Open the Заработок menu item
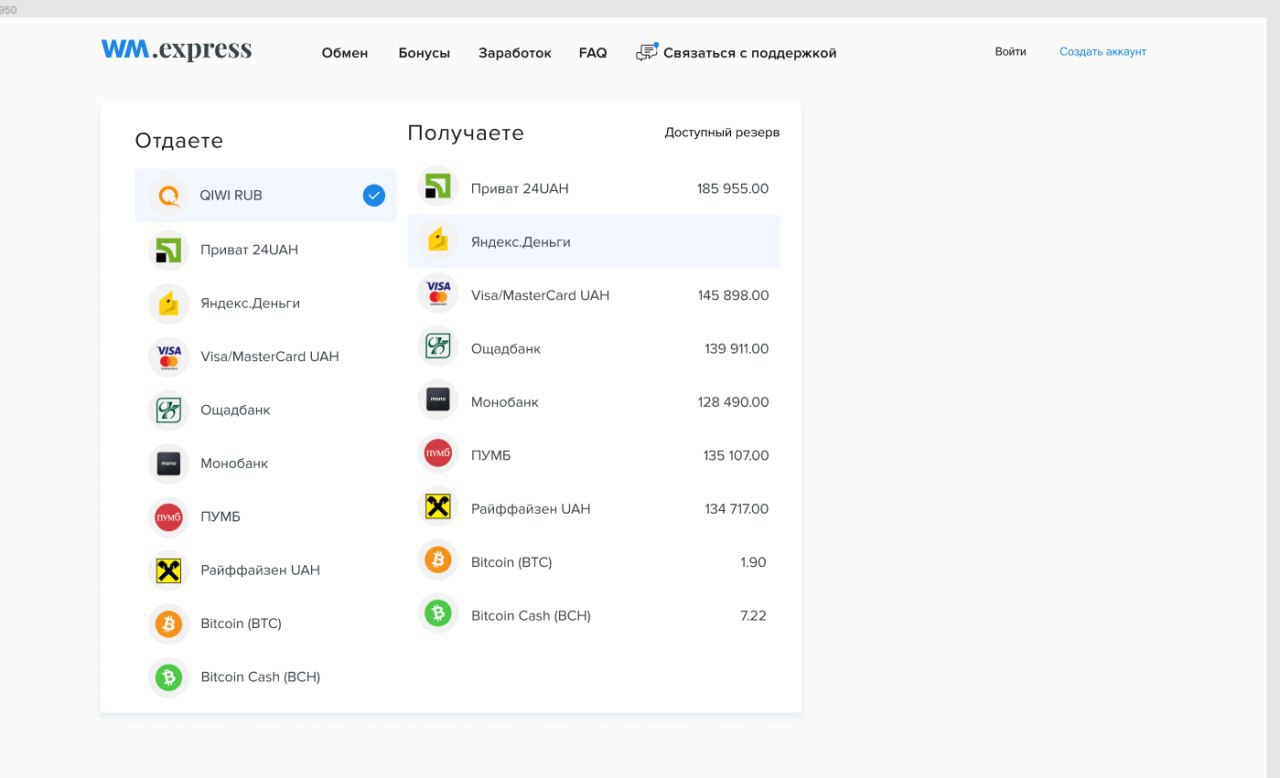Viewport: 1280px width, 778px height. [x=515, y=53]
